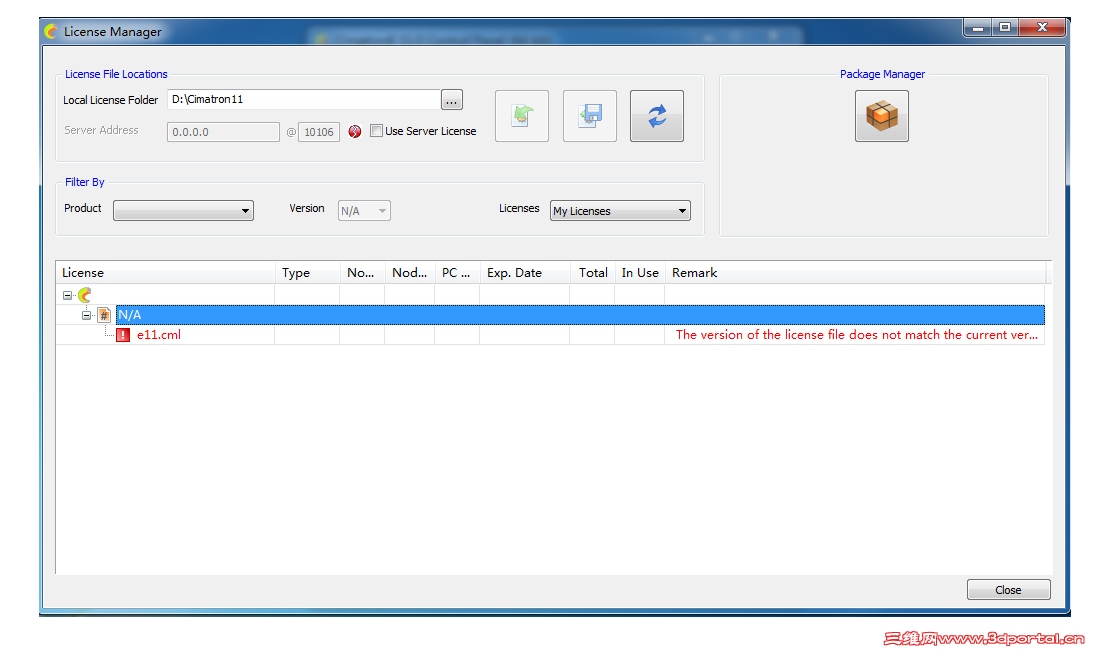Collapse the root tree node
The width and height of the screenshot is (1104, 652).
[x=68, y=296]
